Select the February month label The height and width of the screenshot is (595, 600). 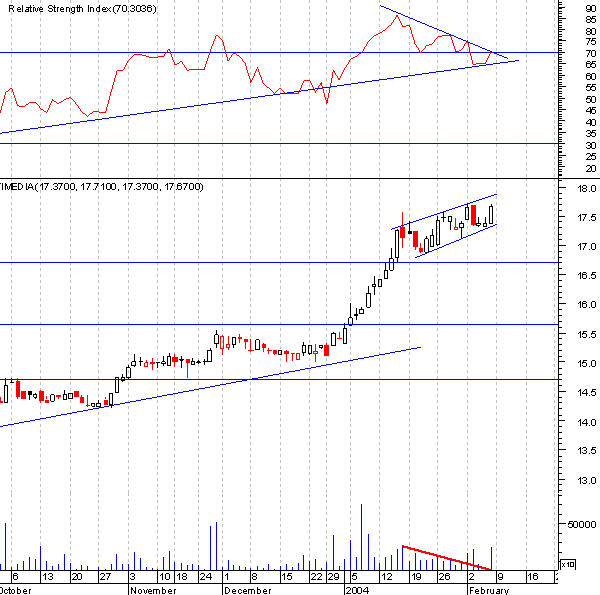[489, 590]
